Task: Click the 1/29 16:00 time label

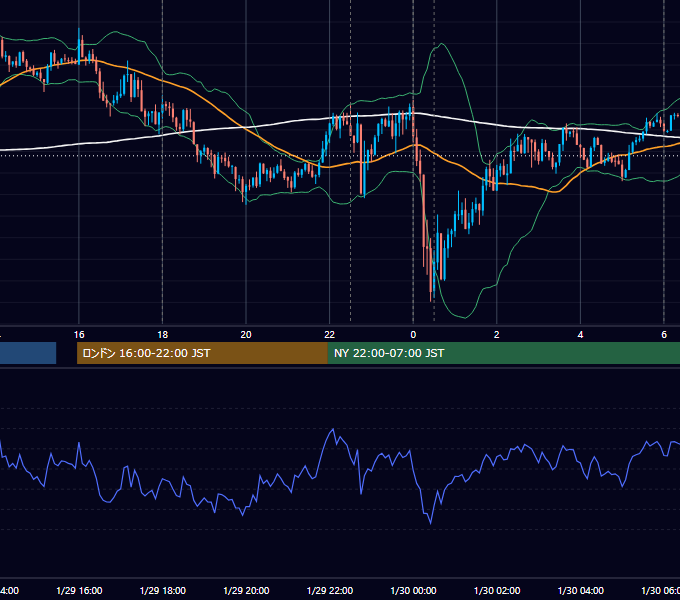Action: (79, 590)
